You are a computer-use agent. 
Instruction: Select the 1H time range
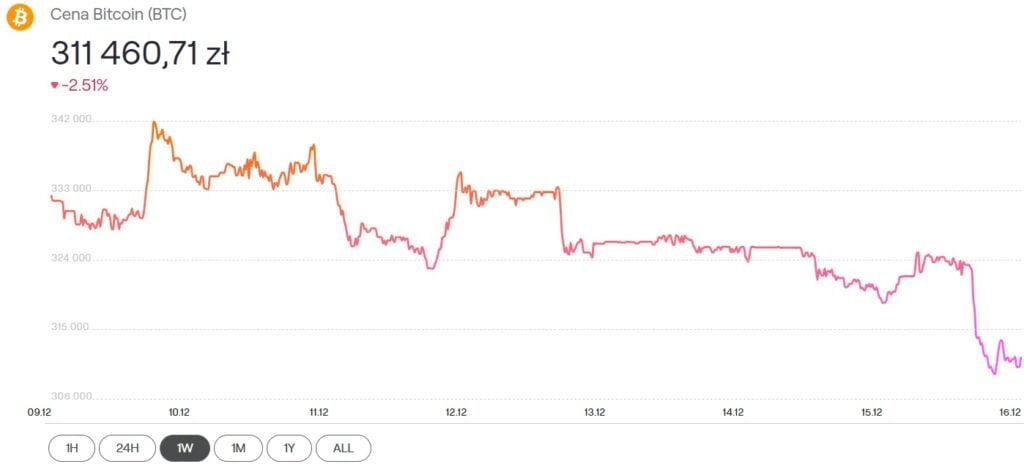click(x=72, y=448)
